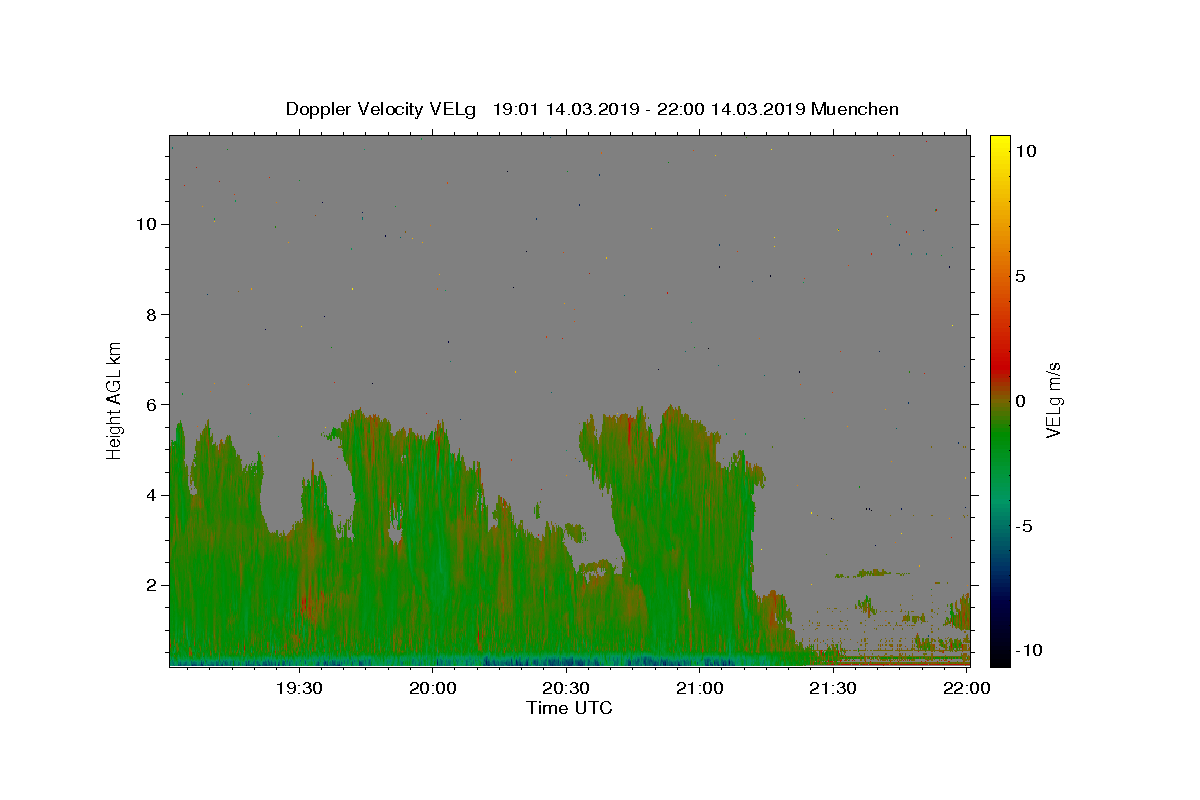This screenshot has width=1200, height=800.
Task: Click the "VELg m/s" colorbar label
Action: 1053,399
